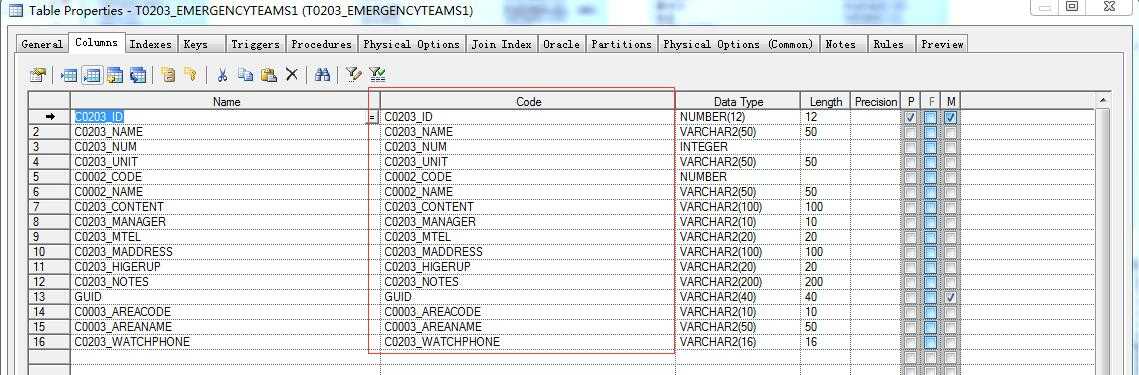Toggle P checkbox for C0203_NUM row

coord(911,147)
